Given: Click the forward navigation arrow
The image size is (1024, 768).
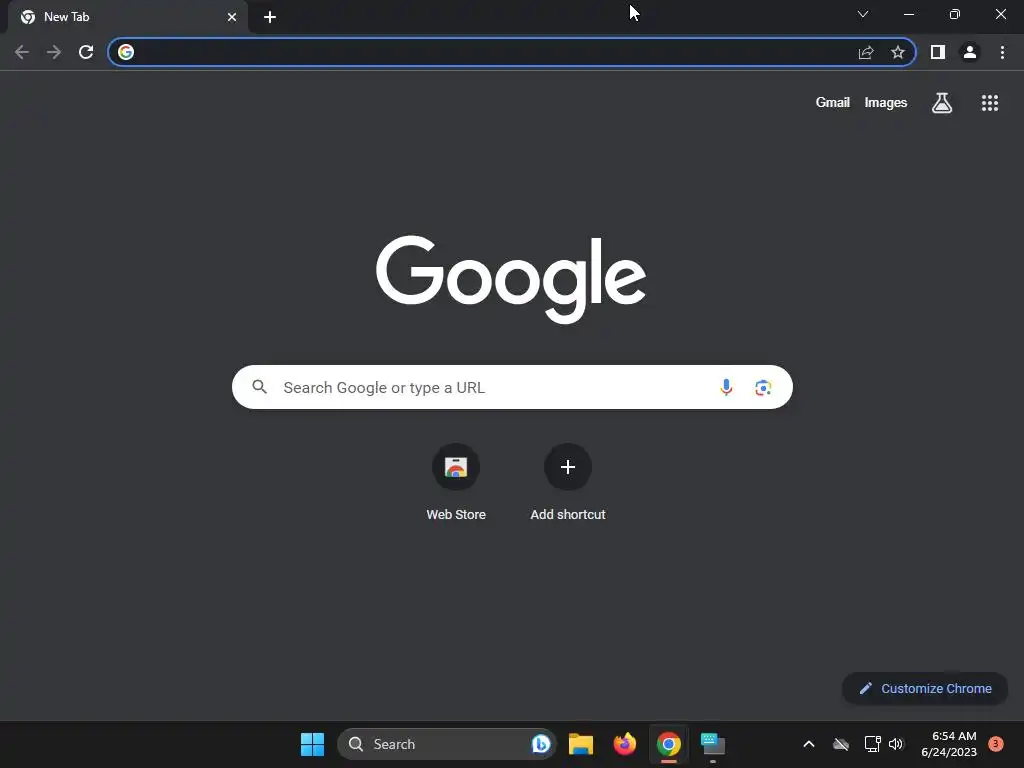Looking at the screenshot, I should pyautogui.click(x=54, y=52).
